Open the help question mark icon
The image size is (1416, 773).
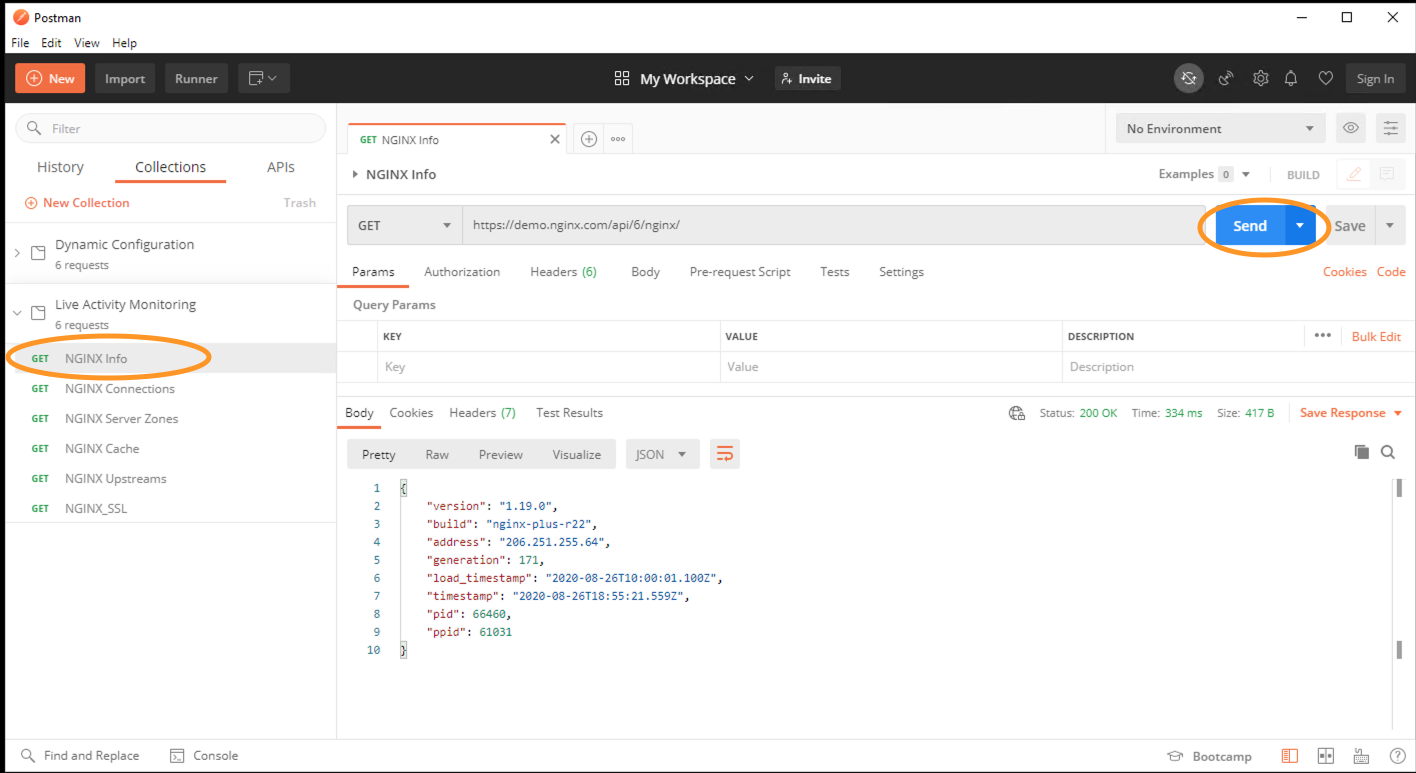pyautogui.click(x=1397, y=756)
